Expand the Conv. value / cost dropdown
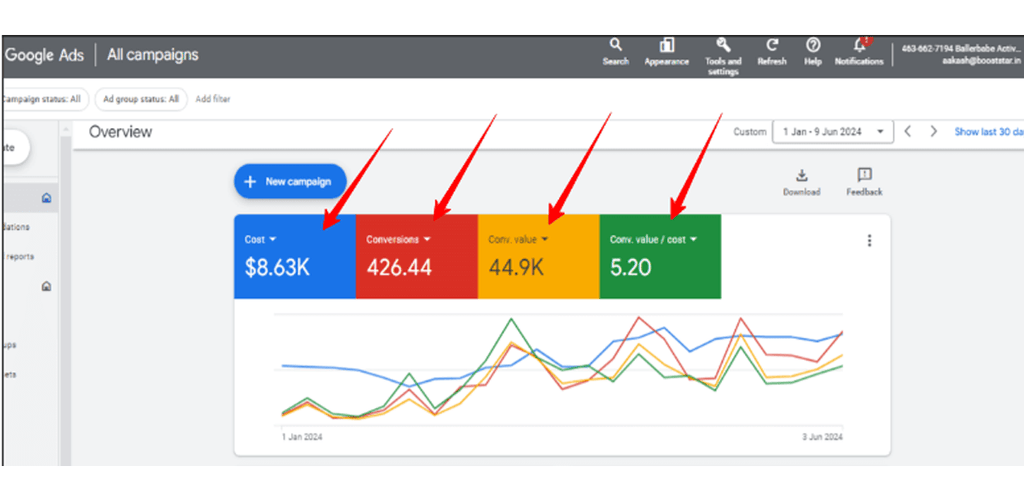The width and height of the screenshot is (1024, 501). coord(693,240)
